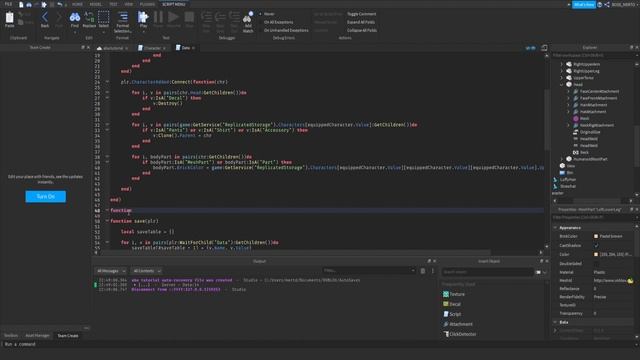Viewport: 640px width, 360px height.
Task: Select UpperTorso in Explorer
Action: point(583,78)
